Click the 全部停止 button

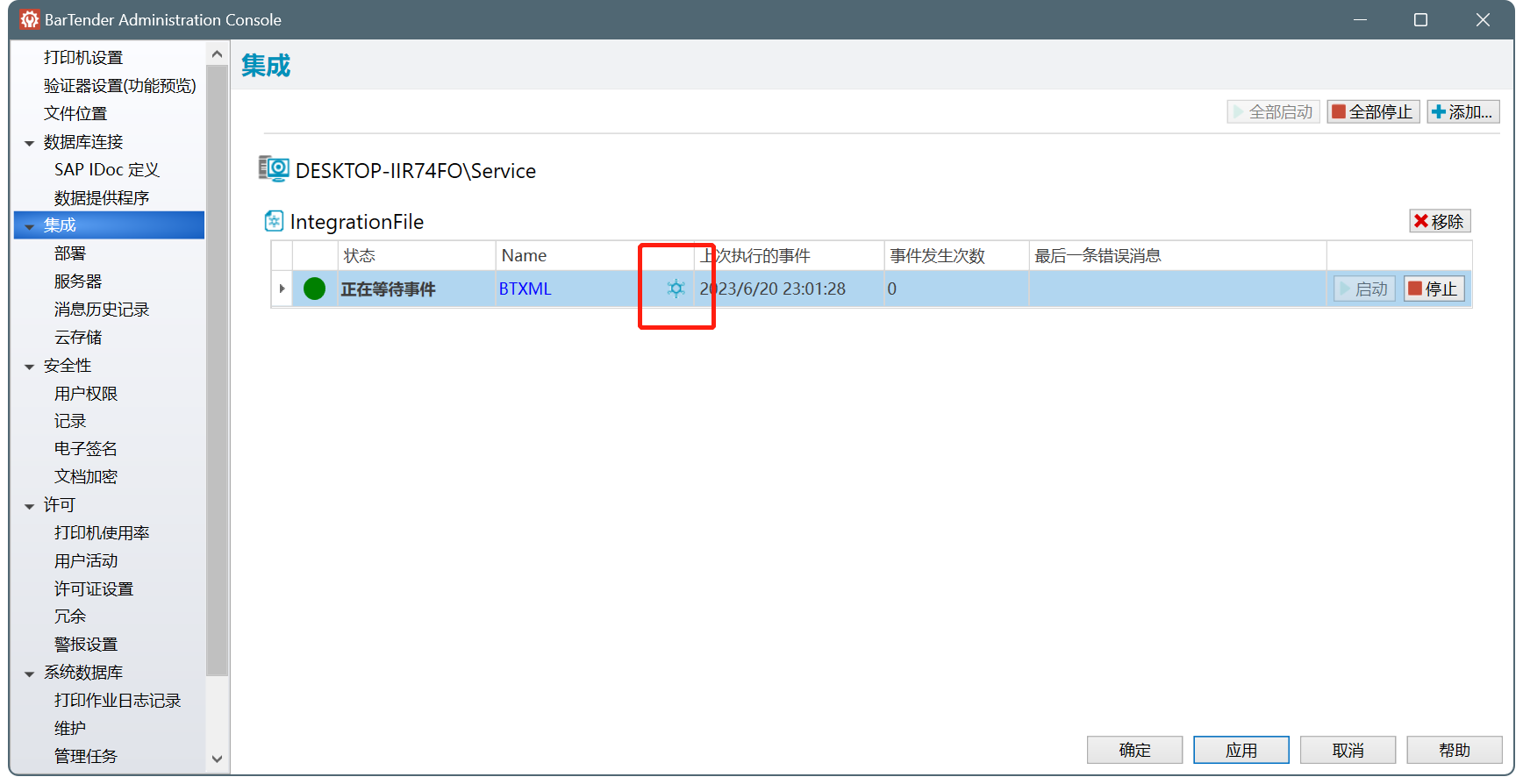(x=1373, y=112)
